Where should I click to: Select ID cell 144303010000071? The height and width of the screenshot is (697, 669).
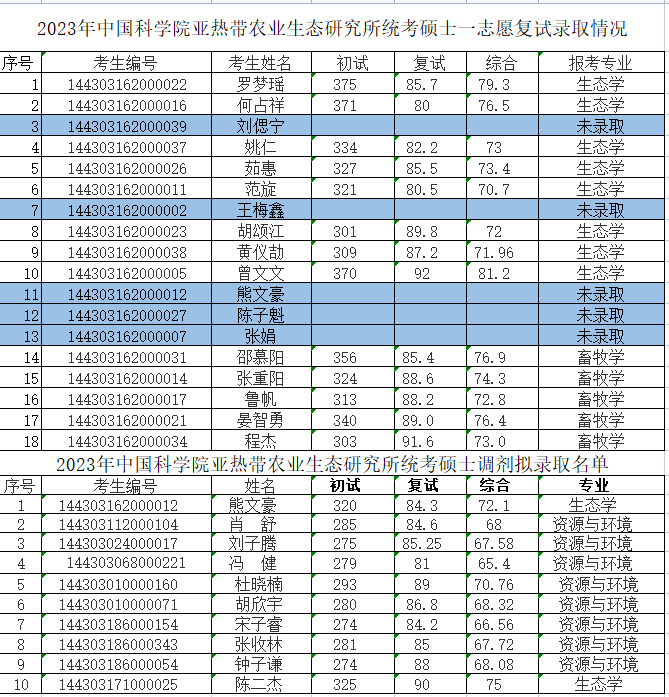point(118,605)
